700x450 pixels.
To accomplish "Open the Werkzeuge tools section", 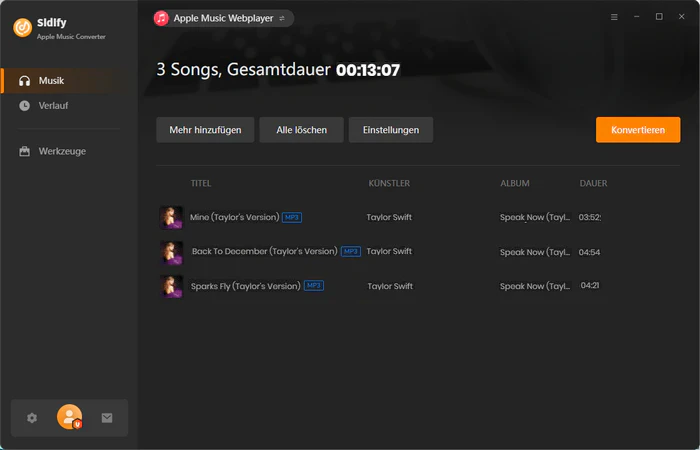I will pyautogui.click(x=61, y=151).
